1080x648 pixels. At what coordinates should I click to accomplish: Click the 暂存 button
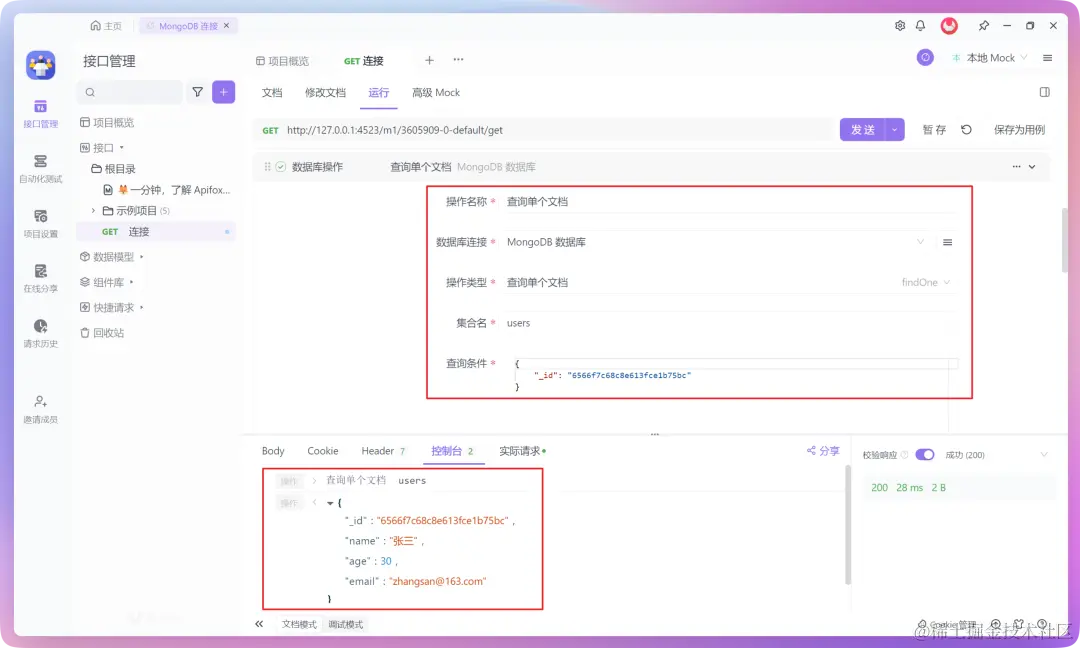pos(934,129)
